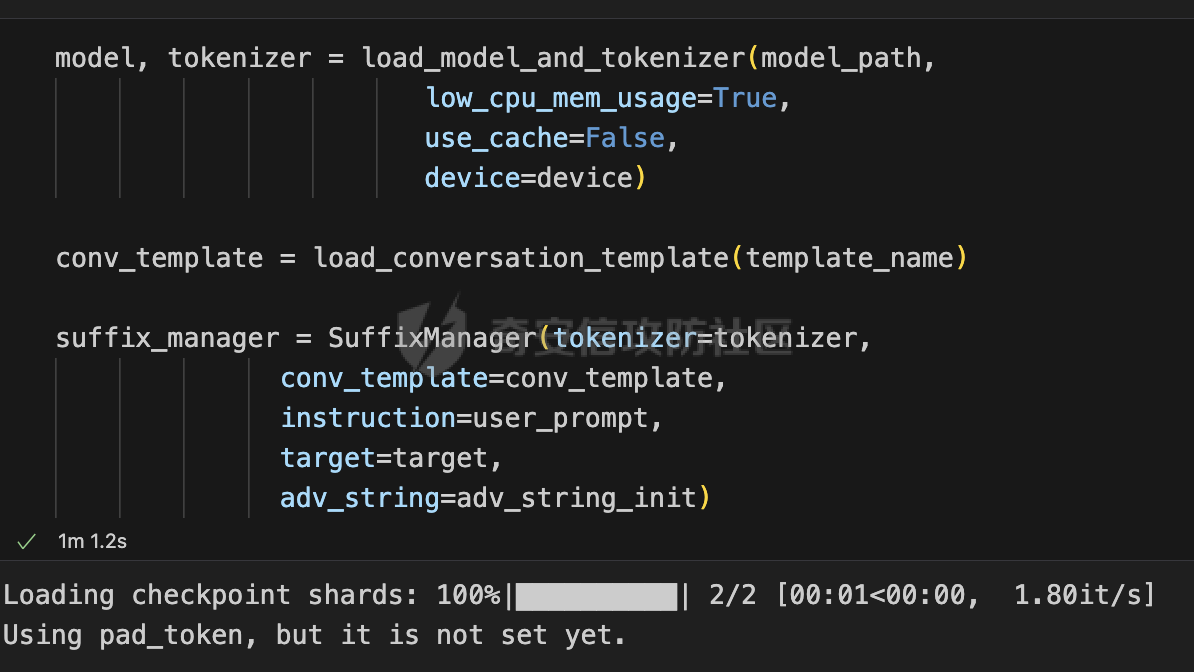This screenshot has width=1194, height=672.
Task: Click the True value in code
Action: 745,98
